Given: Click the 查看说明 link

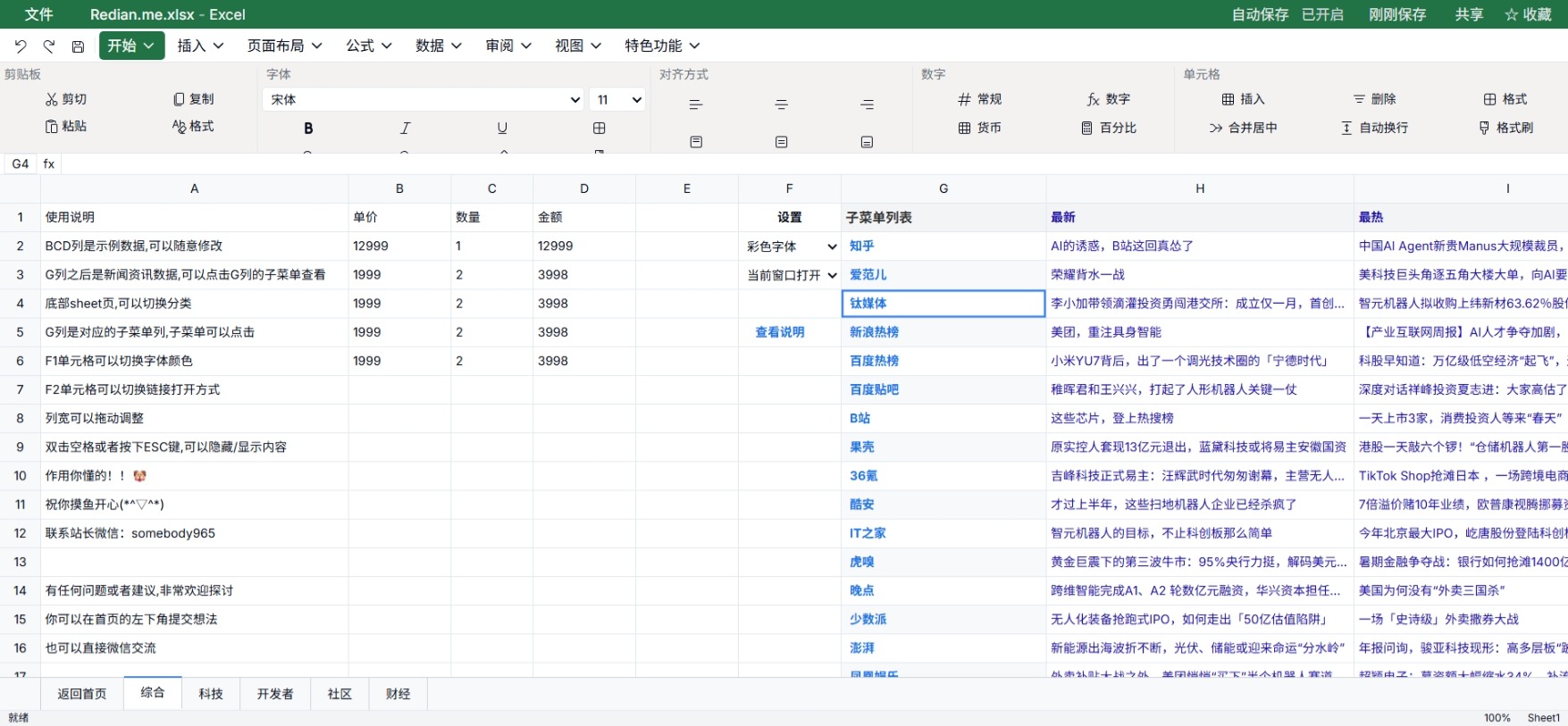Looking at the screenshot, I should pyautogui.click(x=780, y=332).
